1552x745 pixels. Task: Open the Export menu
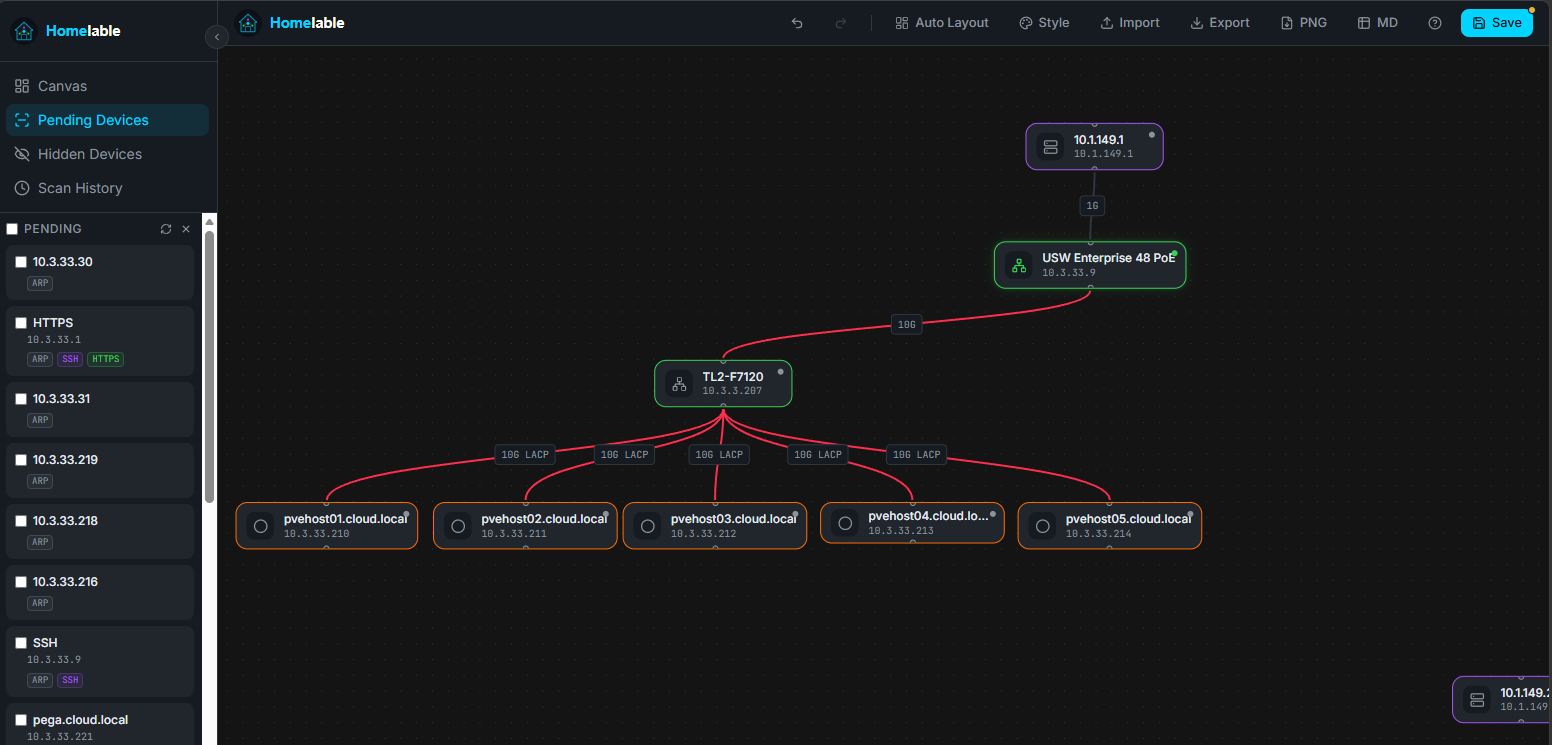pyautogui.click(x=1220, y=23)
